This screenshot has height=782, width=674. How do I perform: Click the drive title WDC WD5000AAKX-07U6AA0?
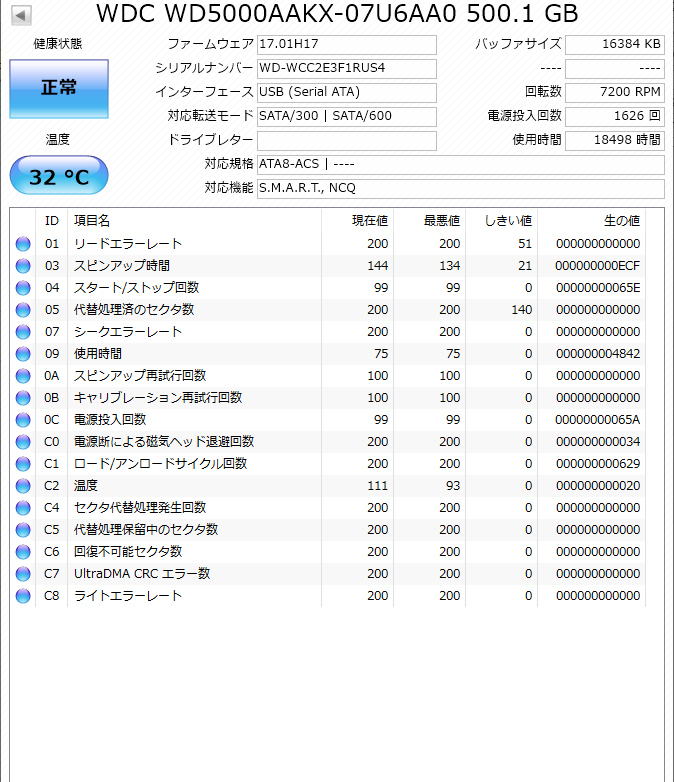point(276,13)
